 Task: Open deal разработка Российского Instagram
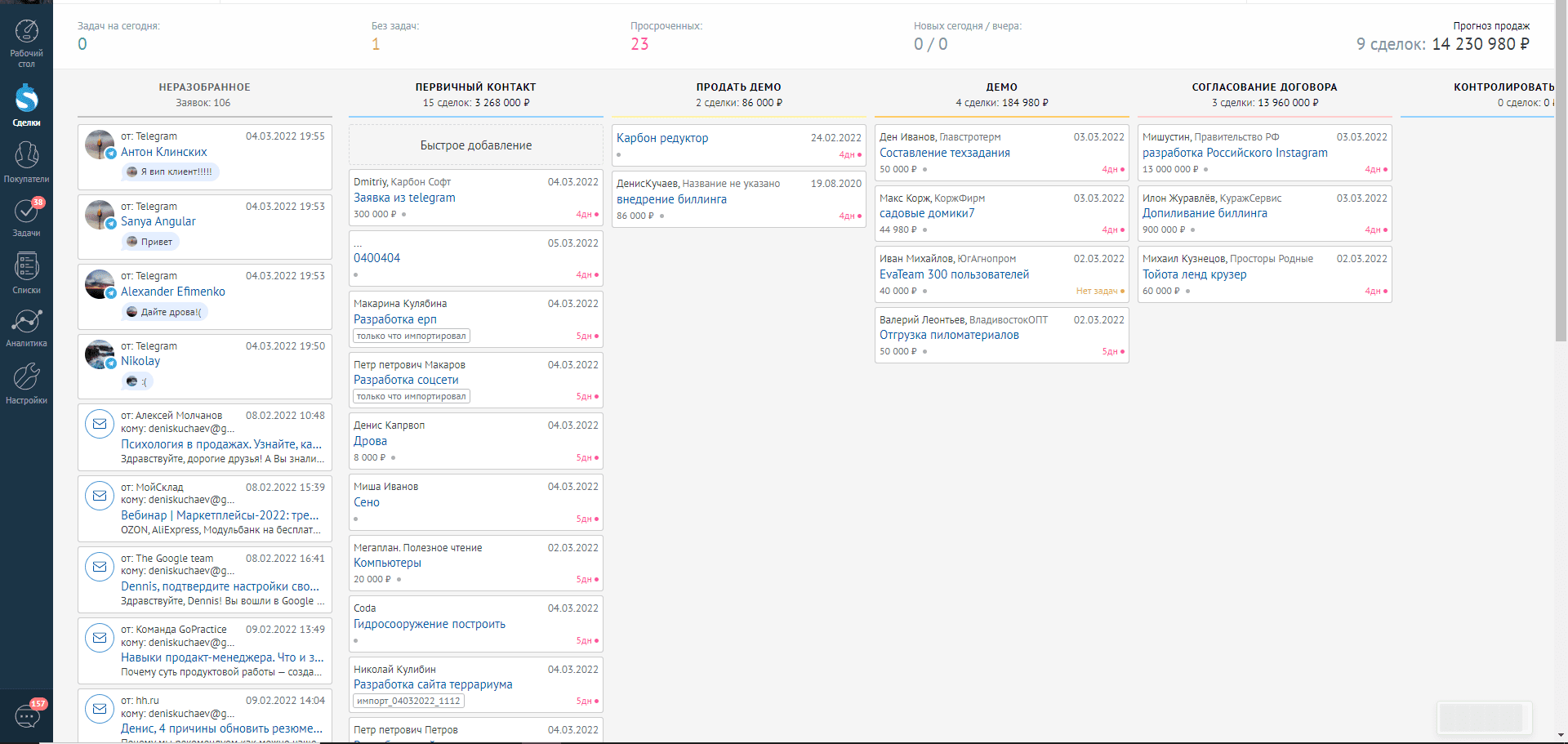point(1235,153)
